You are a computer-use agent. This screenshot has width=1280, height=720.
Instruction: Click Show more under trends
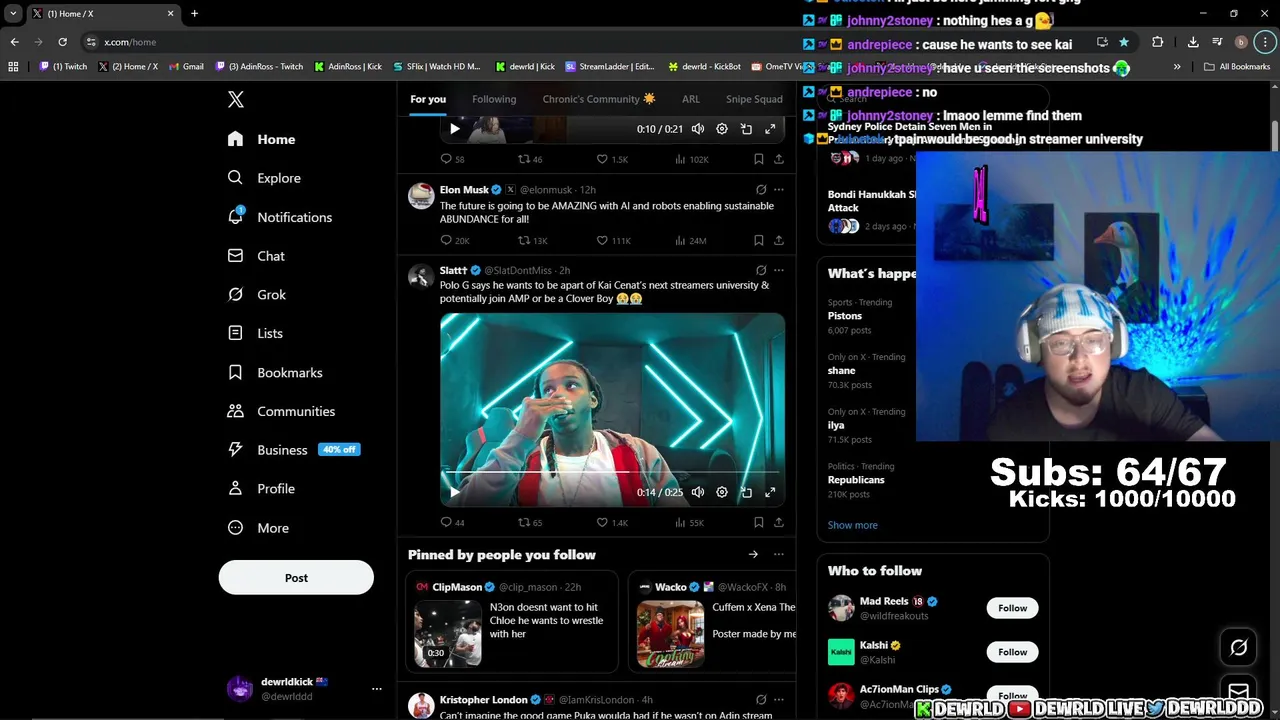point(853,525)
